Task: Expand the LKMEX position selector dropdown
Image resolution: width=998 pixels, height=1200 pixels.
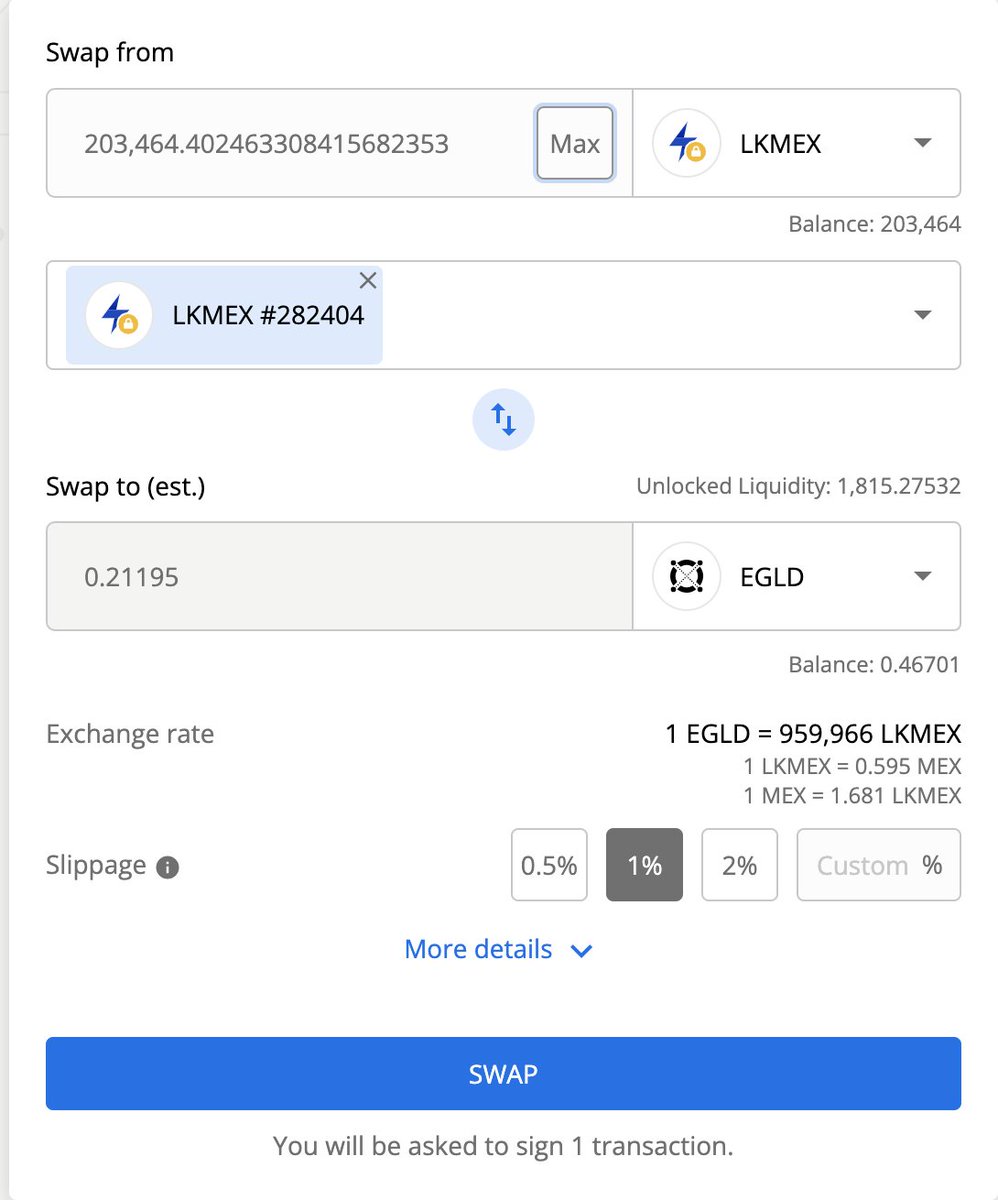Action: (x=923, y=315)
